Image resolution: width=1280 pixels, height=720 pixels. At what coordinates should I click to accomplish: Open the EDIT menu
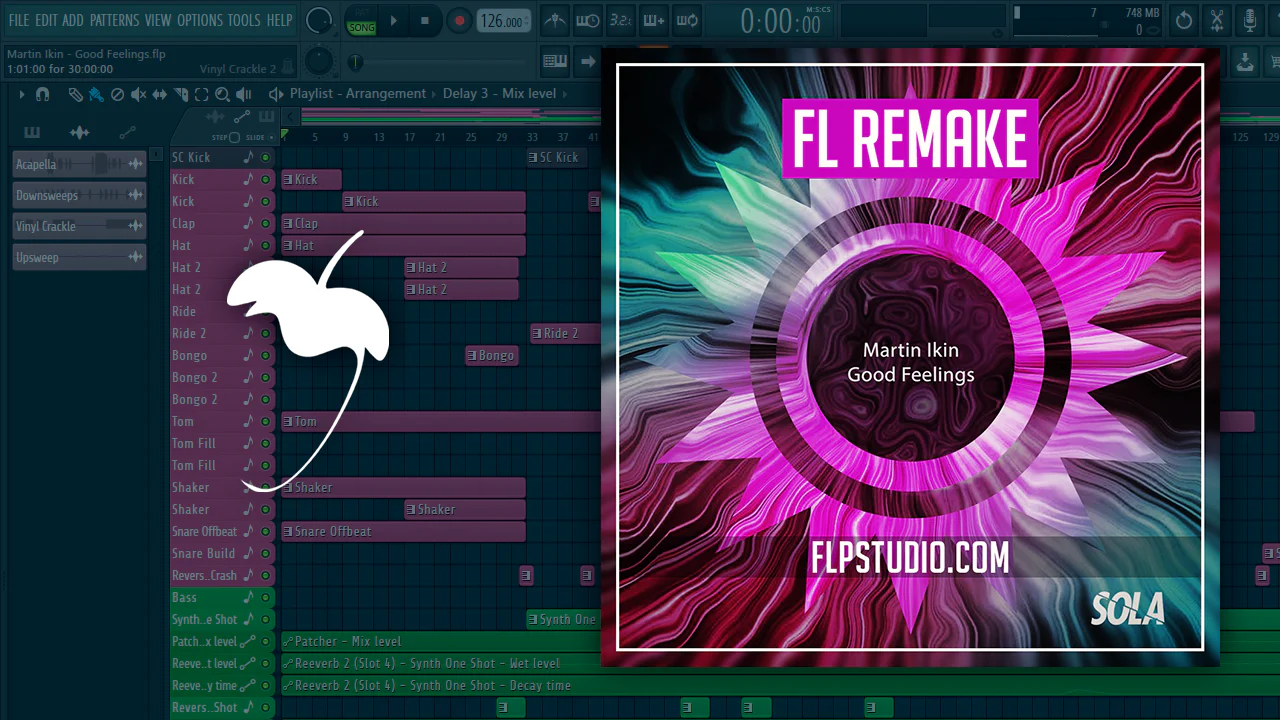coord(46,20)
